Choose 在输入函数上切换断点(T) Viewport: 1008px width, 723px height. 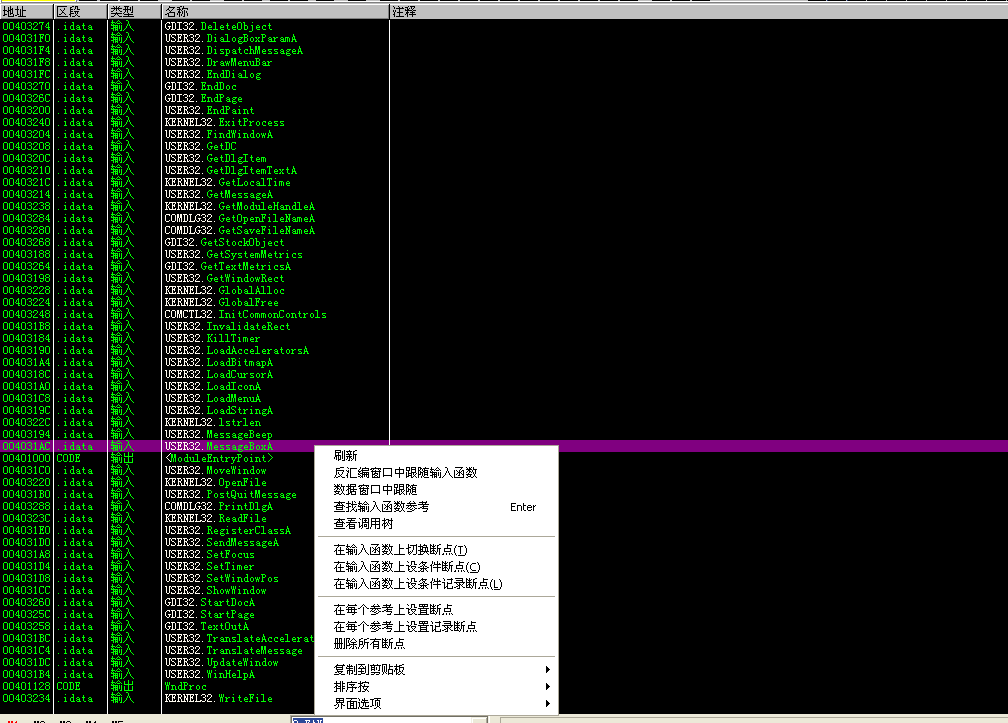437,550
